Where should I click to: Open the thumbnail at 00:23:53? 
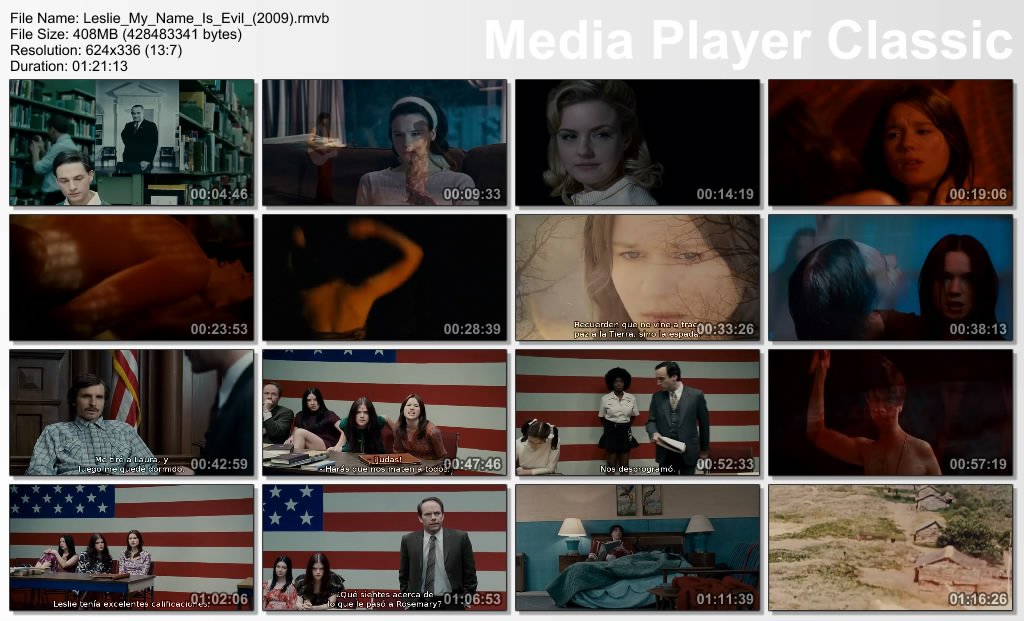click(132, 278)
